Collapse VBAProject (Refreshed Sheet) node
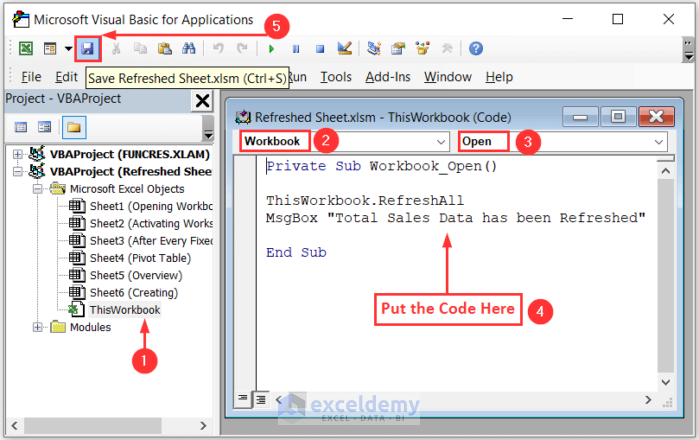This screenshot has height=440, width=699. 17,172
